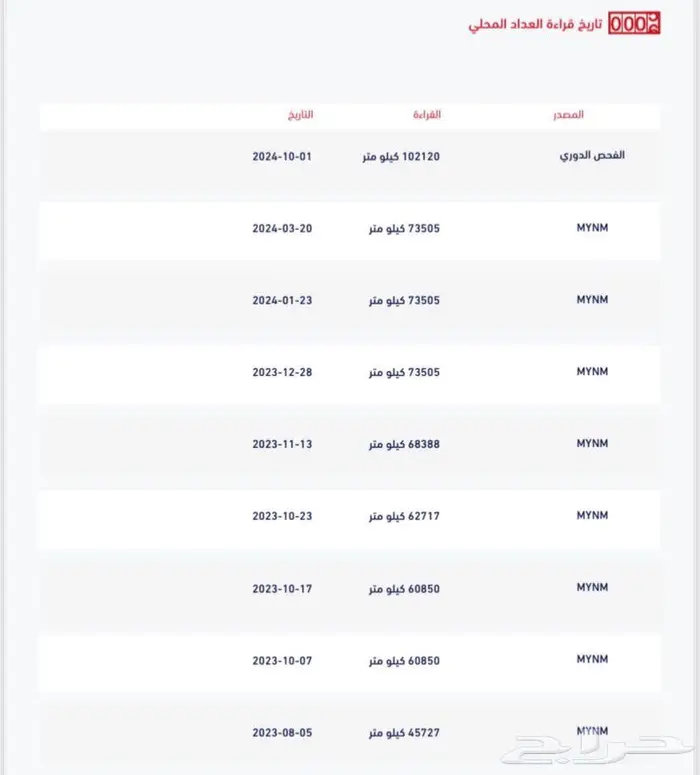The height and width of the screenshot is (775, 700).
Task: Choose the 2023-10-17 date cell
Action: 282,589
